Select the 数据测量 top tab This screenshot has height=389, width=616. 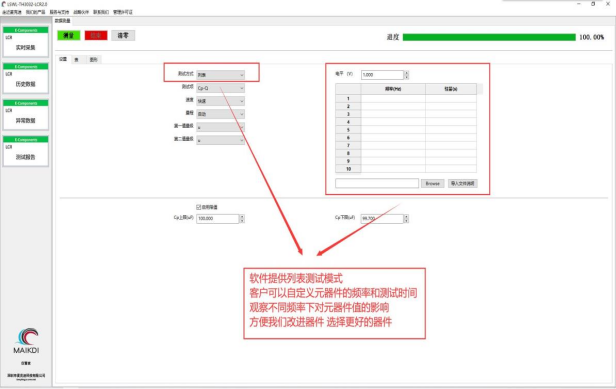coord(62,20)
